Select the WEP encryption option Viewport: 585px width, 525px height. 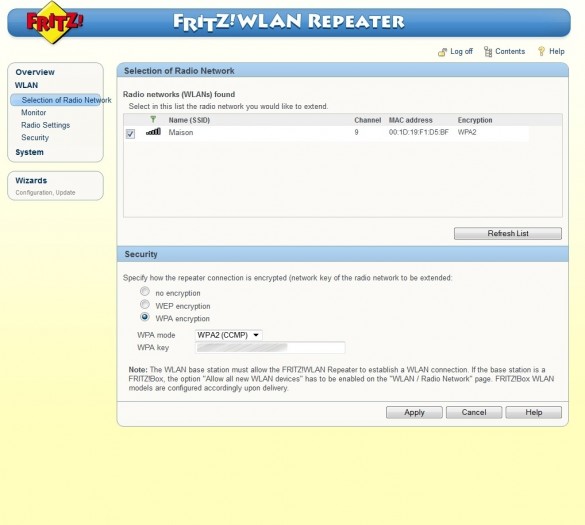pyautogui.click(x=145, y=304)
